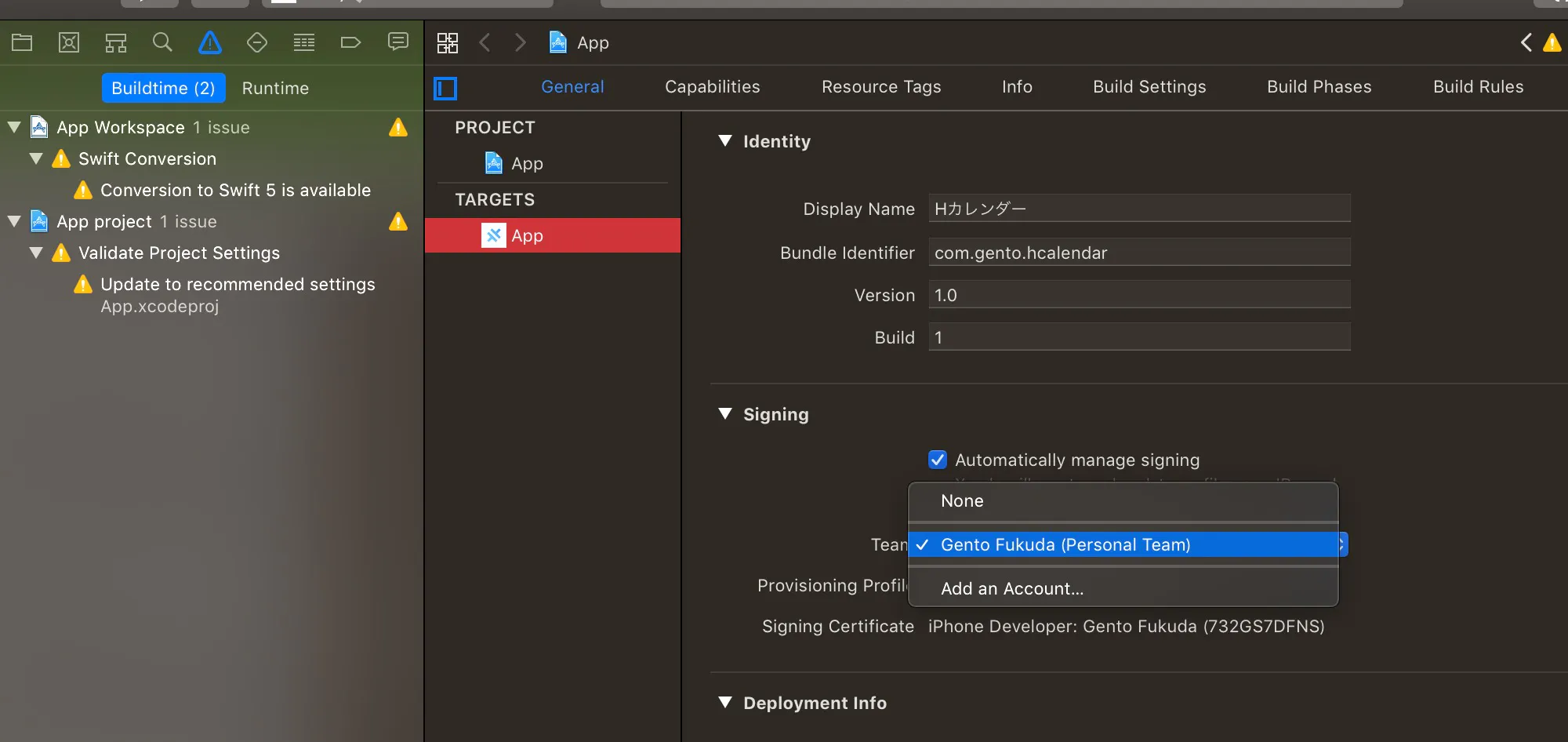Open the Project navigator folder icon
Image resolution: width=1568 pixels, height=742 pixels.
tap(22, 42)
